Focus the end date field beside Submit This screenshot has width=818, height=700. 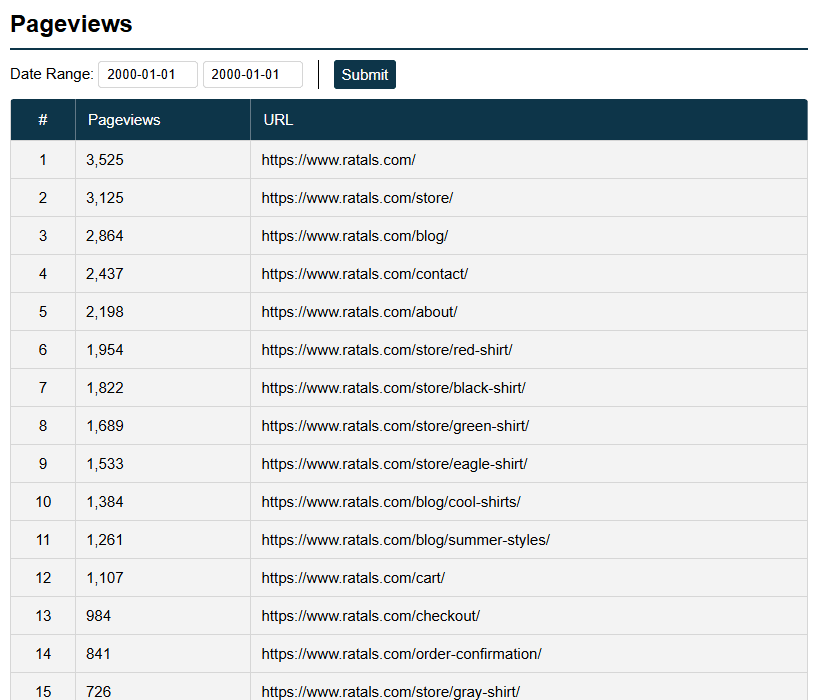click(x=253, y=75)
